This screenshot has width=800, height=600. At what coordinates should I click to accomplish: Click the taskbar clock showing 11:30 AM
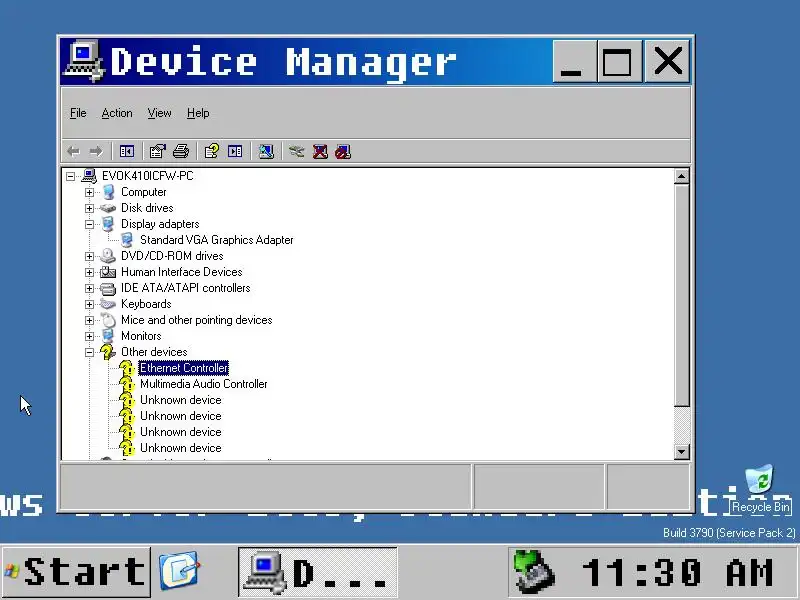tap(678, 572)
